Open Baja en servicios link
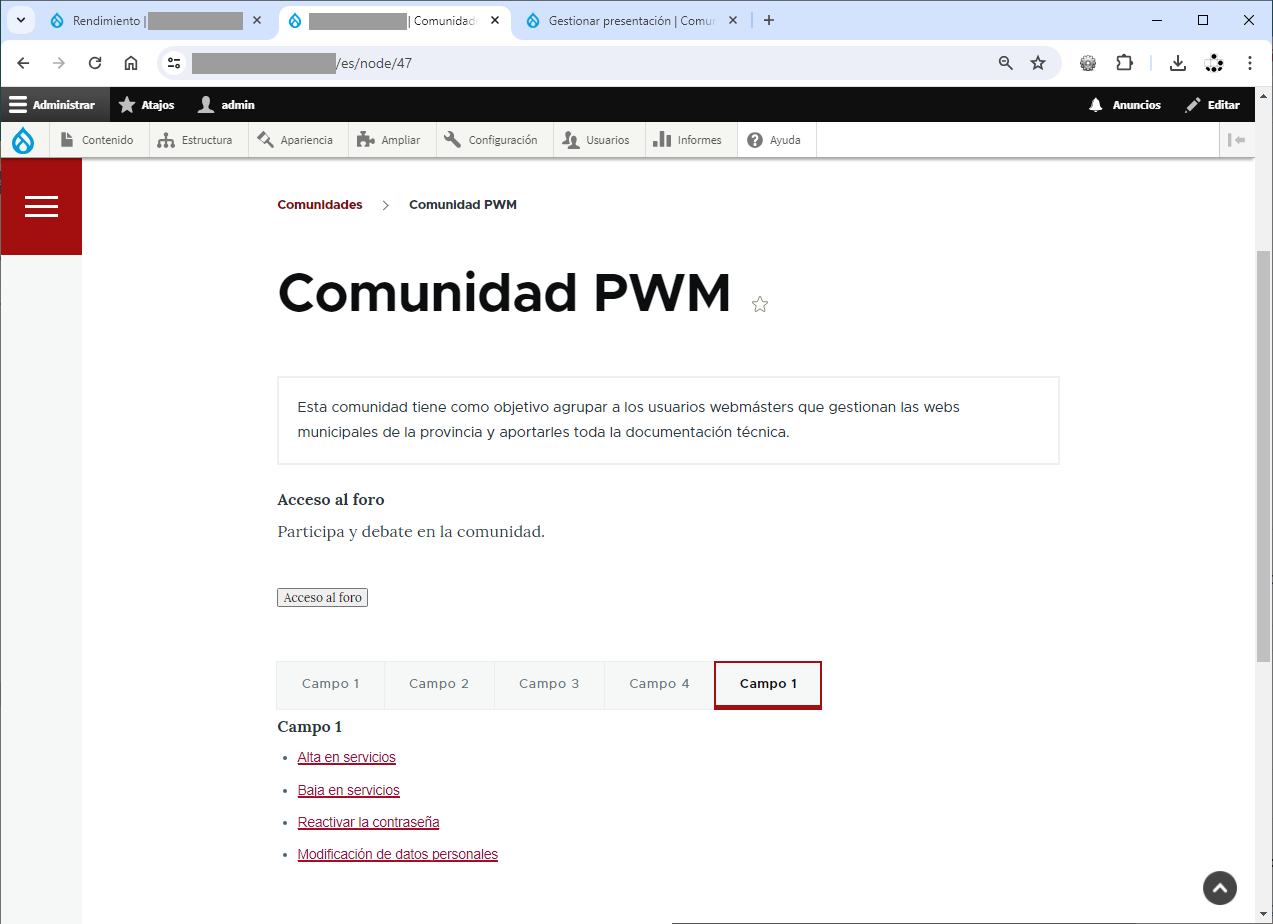The height and width of the screenshot is (924, 1273). pos(349,790)
